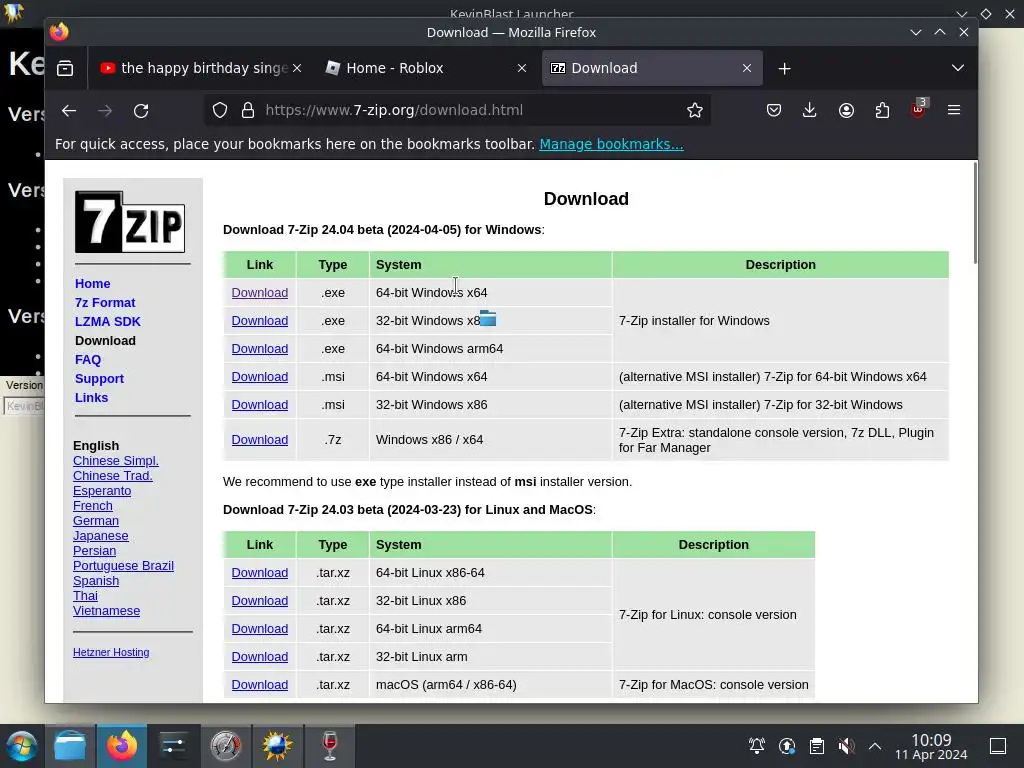
Task: Open the Home link in the sidebar
Action: (93, 283)
